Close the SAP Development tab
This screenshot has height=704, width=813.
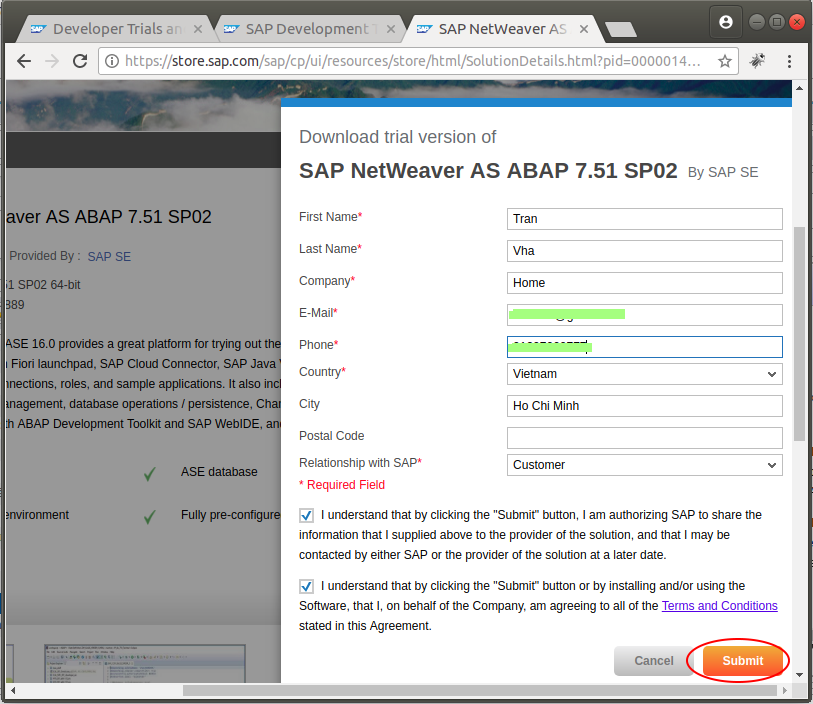(x=391, y=29)
